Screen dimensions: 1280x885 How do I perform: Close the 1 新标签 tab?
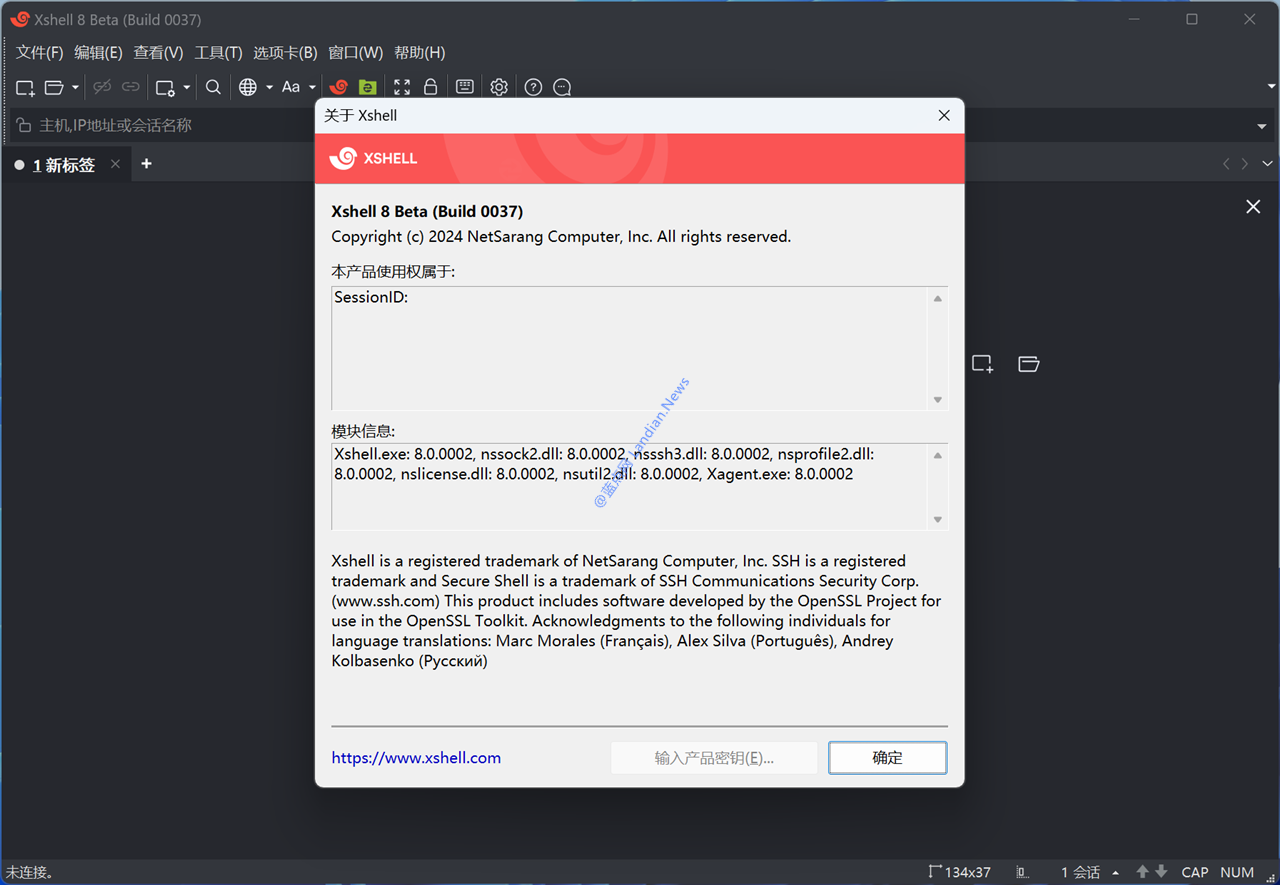click(x=116, y=164)
